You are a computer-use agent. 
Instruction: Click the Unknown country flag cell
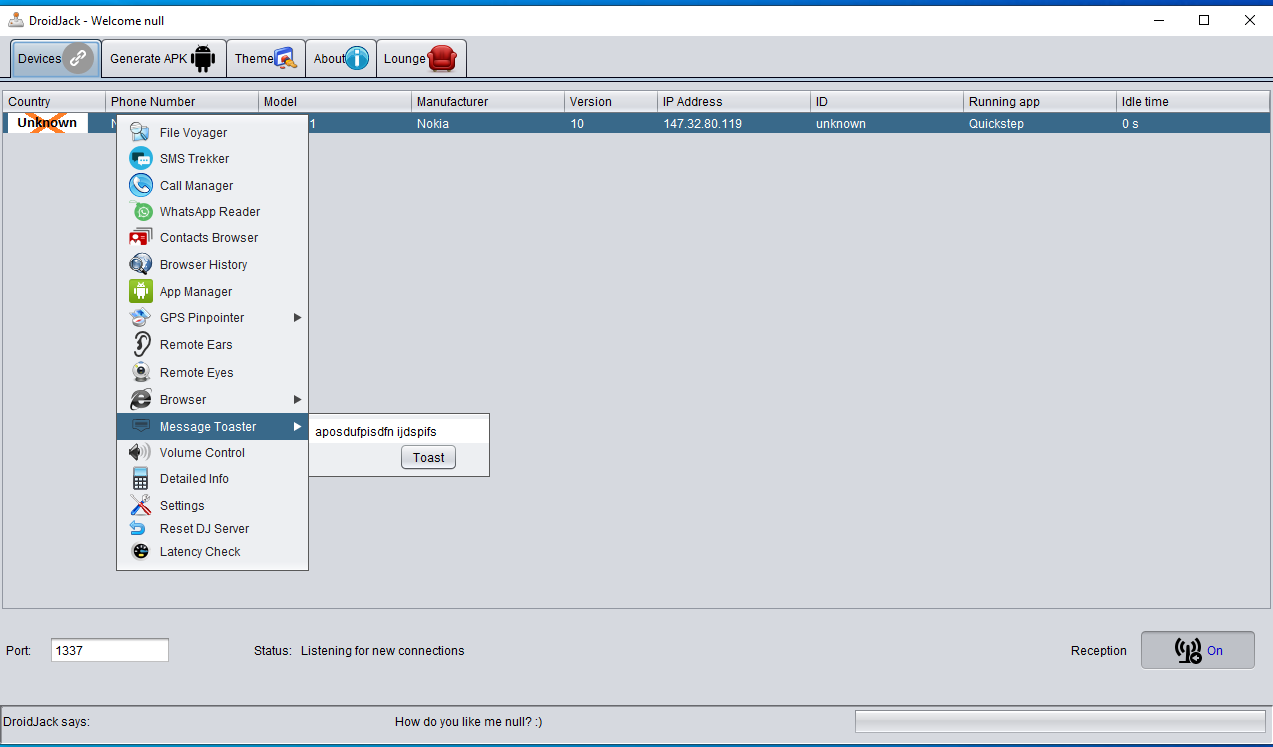click(x=47, y=123)
